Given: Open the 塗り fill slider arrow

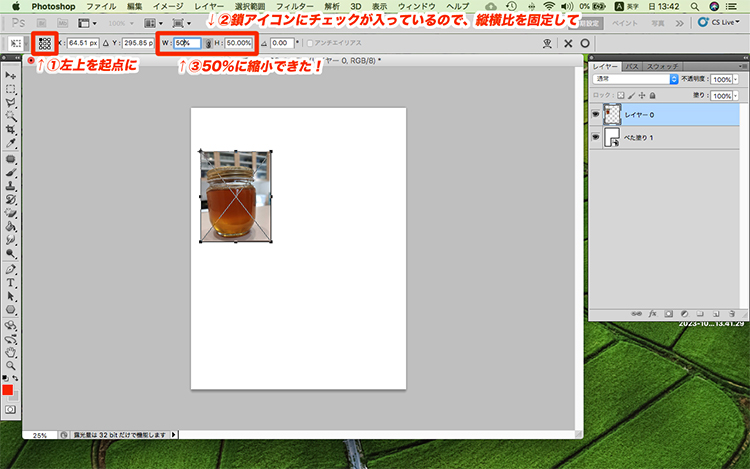Looking at the screenshot, I should point(736,96).
